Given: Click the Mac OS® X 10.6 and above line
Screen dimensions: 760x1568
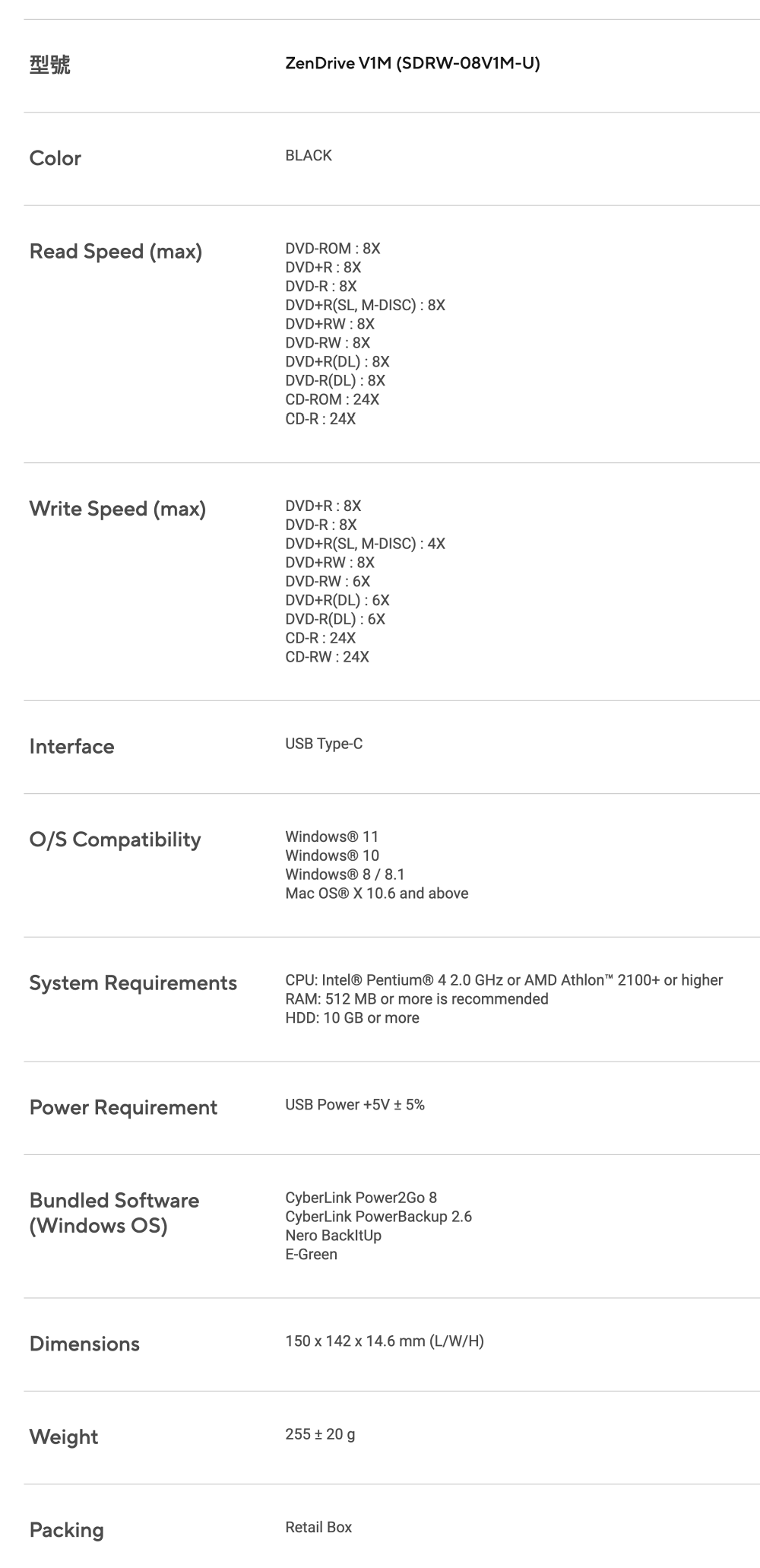Looking at the screenshot, I should (376, 893).
